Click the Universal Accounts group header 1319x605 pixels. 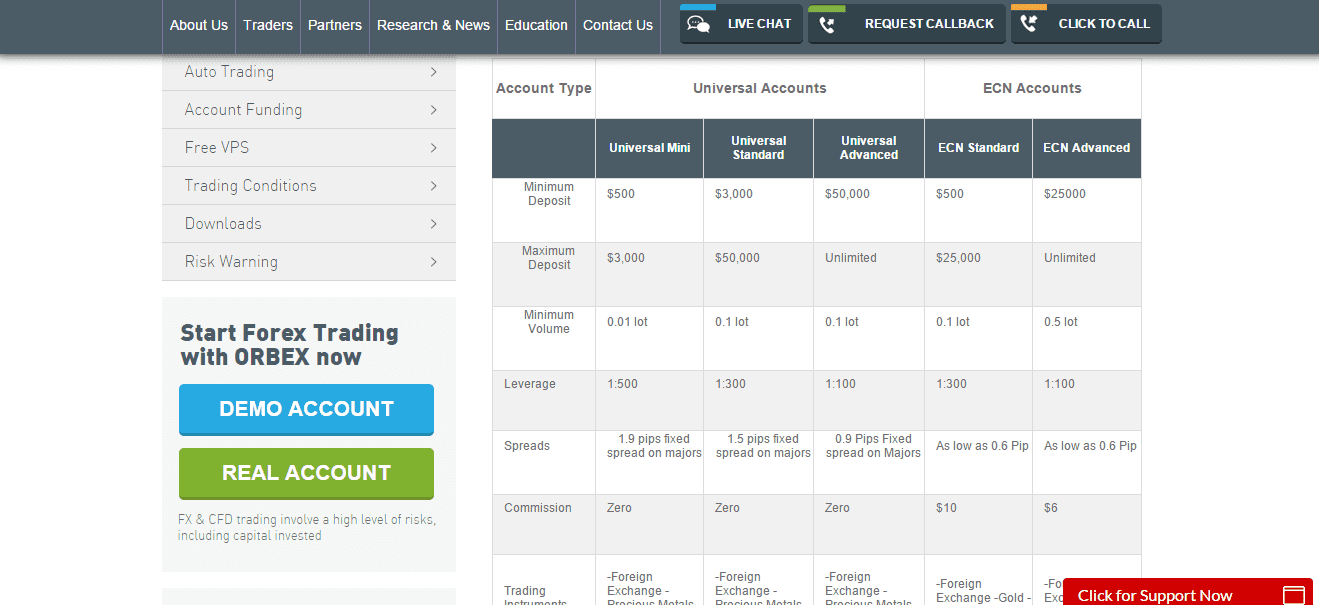tap(760, 88)
